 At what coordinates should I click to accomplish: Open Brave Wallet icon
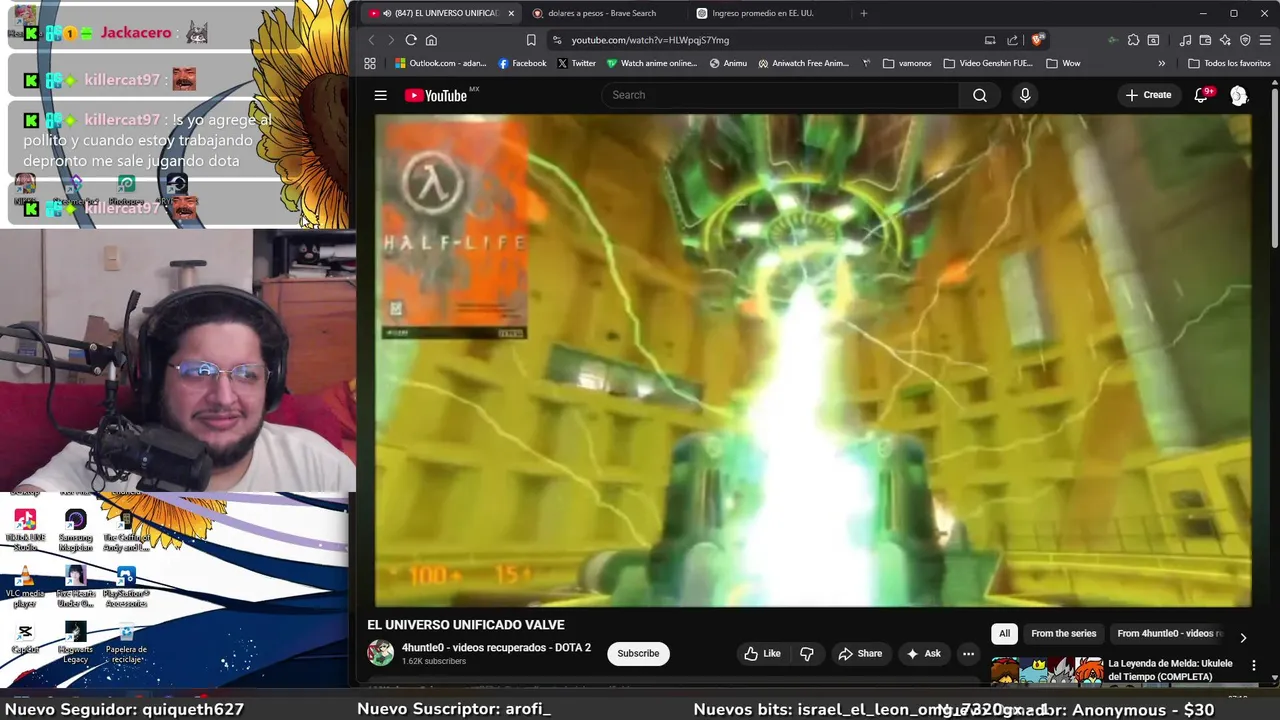(x=1205, y=40)
